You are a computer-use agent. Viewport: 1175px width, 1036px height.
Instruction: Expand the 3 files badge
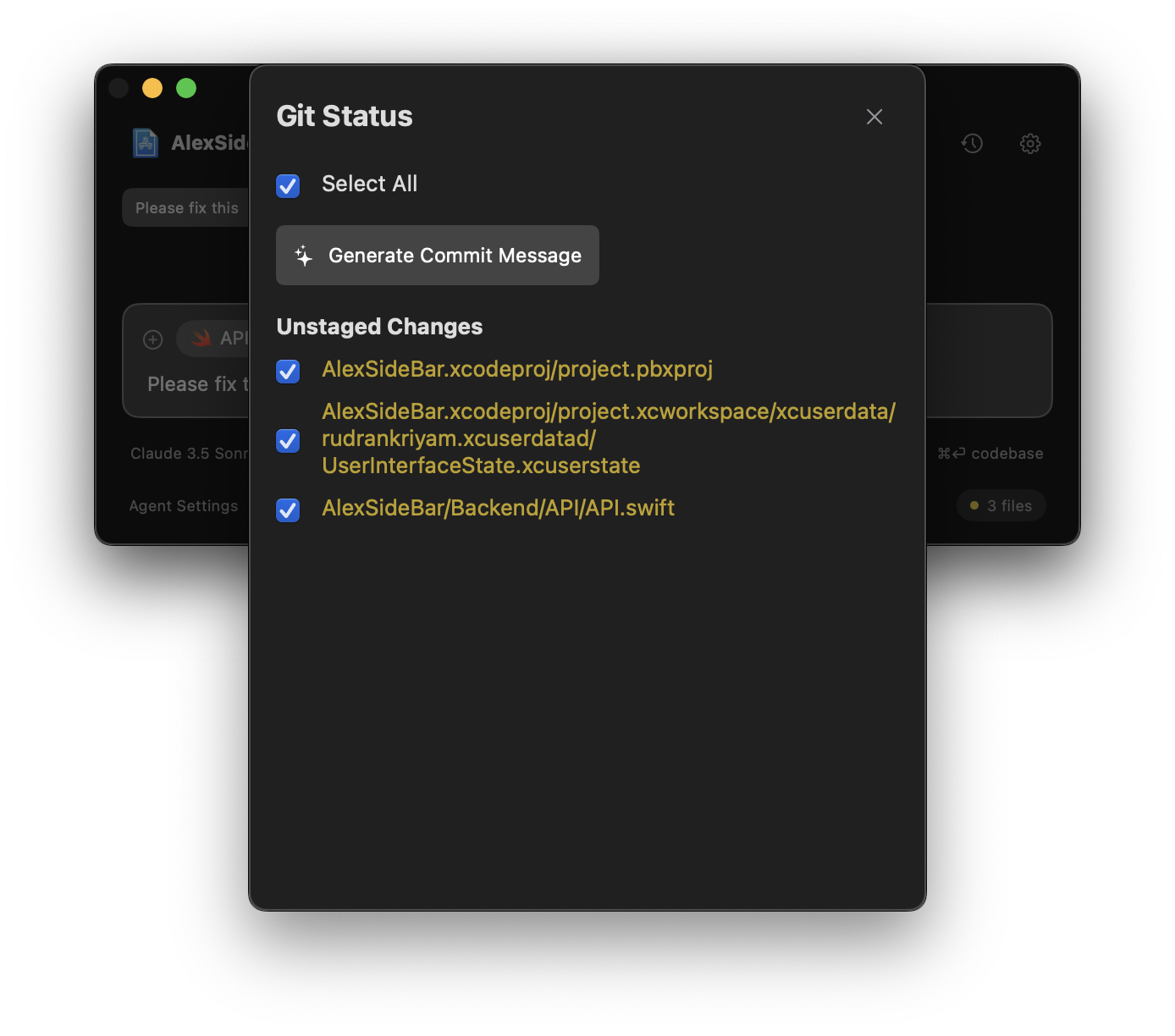[x=1001, y=505]
